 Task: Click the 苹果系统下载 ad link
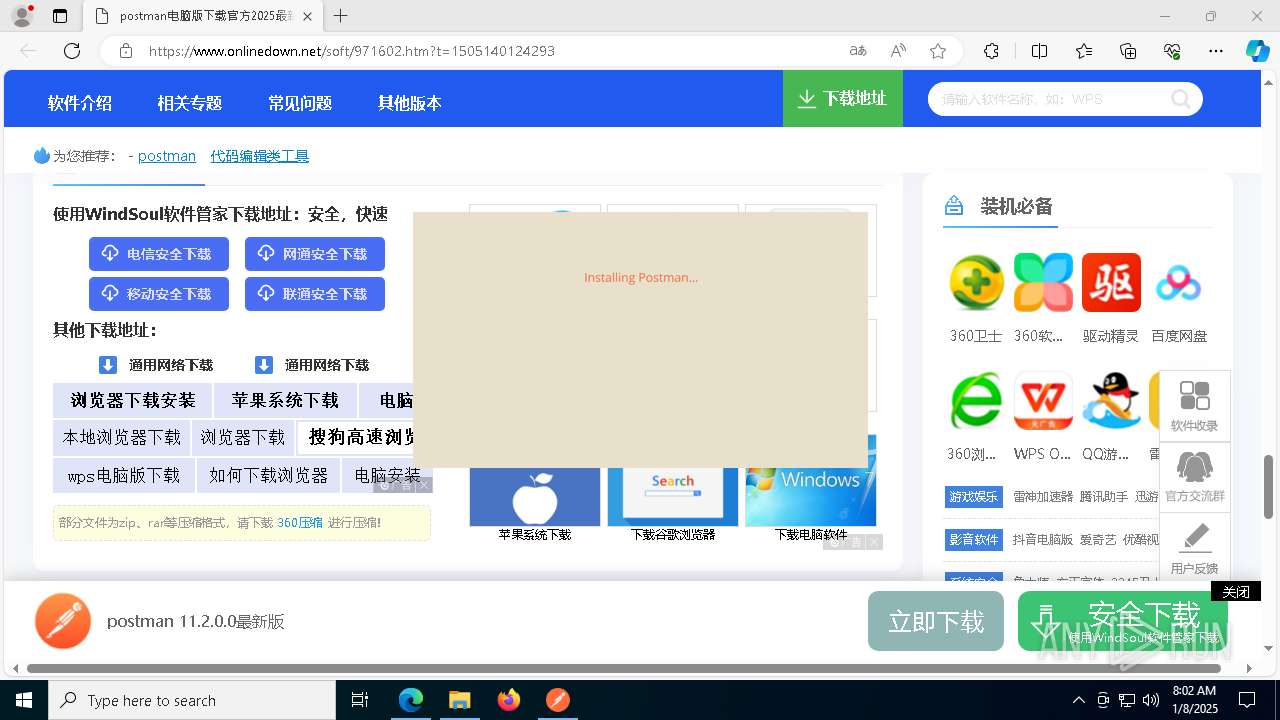pyautogui.click(x=285, y=401)
